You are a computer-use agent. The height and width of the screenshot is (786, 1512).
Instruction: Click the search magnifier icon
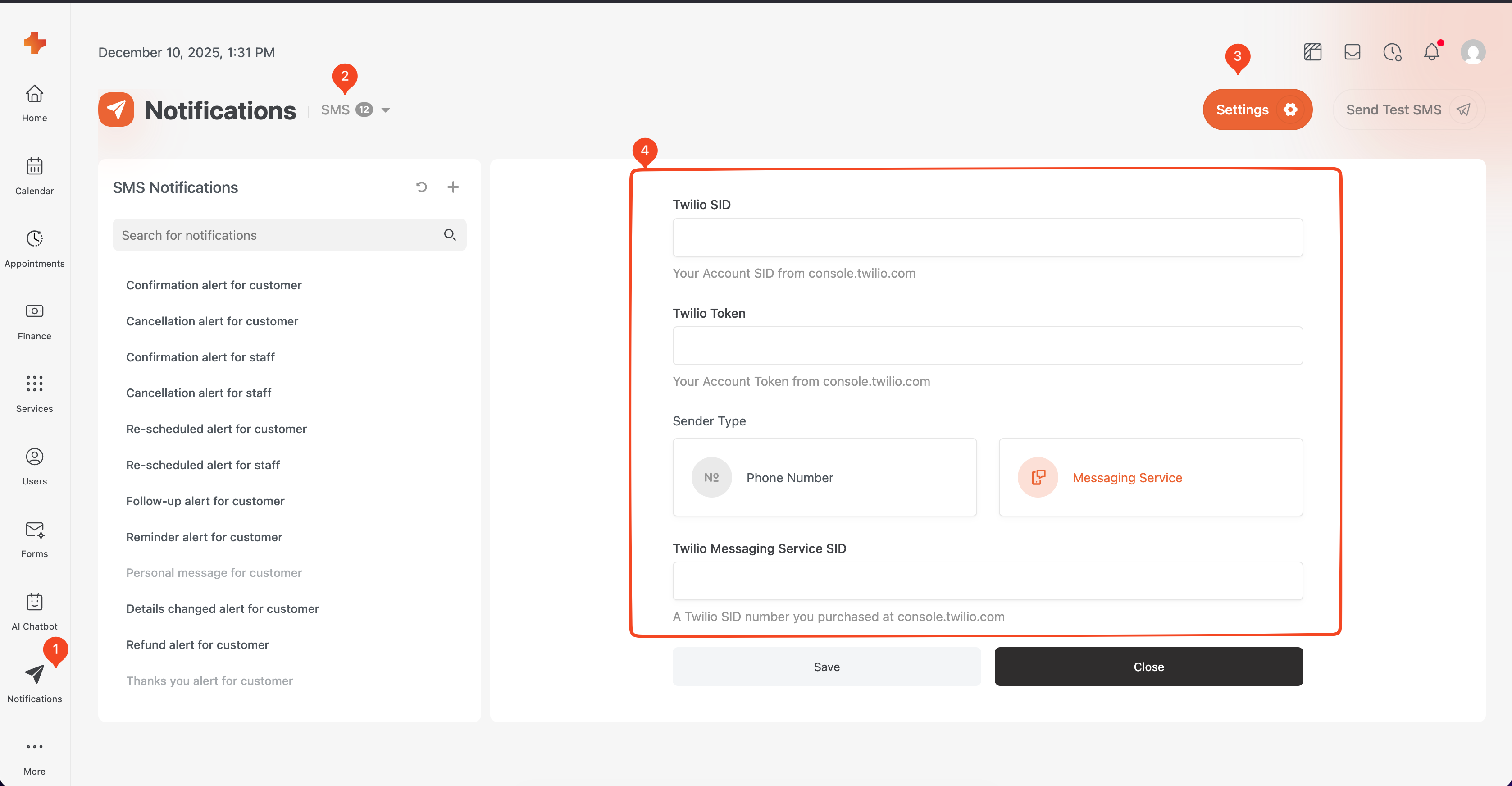tap(450, 235)
